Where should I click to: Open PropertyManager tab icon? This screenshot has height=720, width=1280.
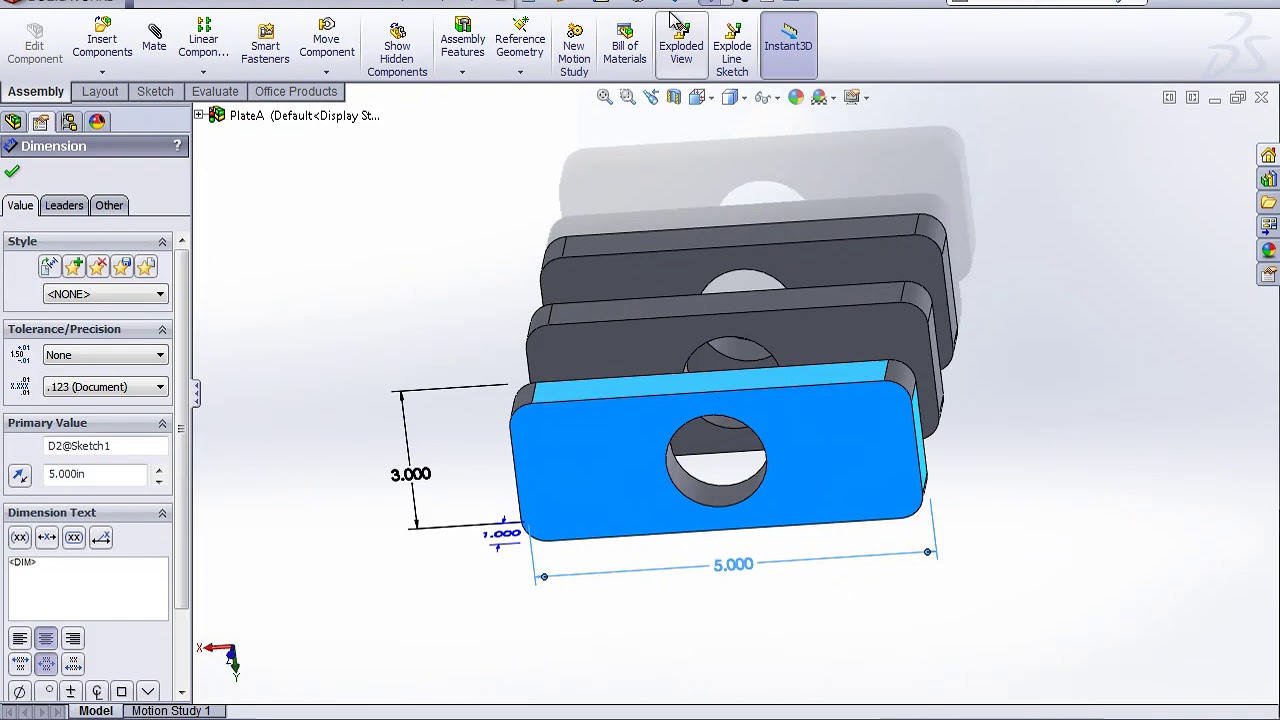(41, 121)
